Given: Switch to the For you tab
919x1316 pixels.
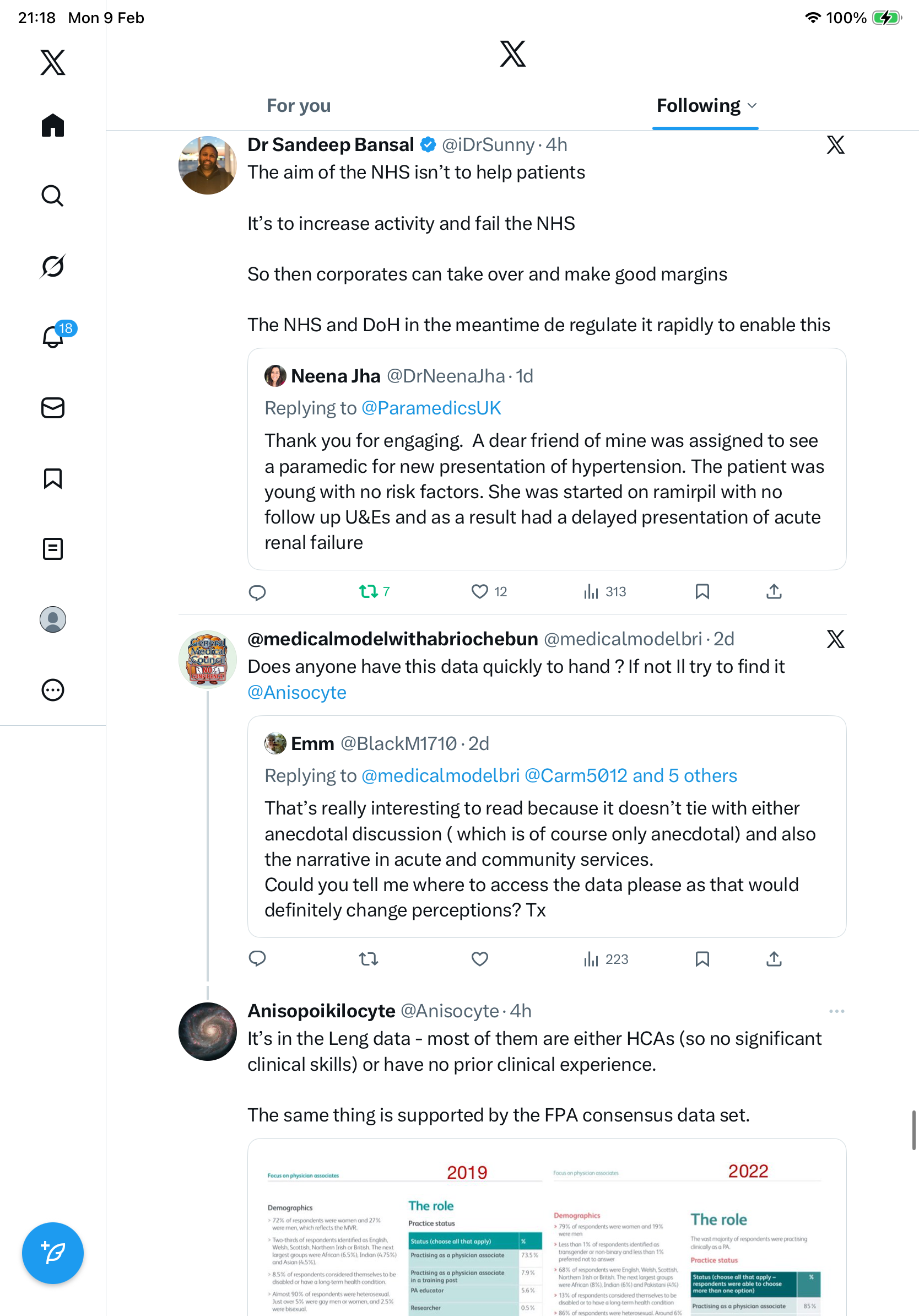Looking at the screenshot, I should click(x=299, y=106).
